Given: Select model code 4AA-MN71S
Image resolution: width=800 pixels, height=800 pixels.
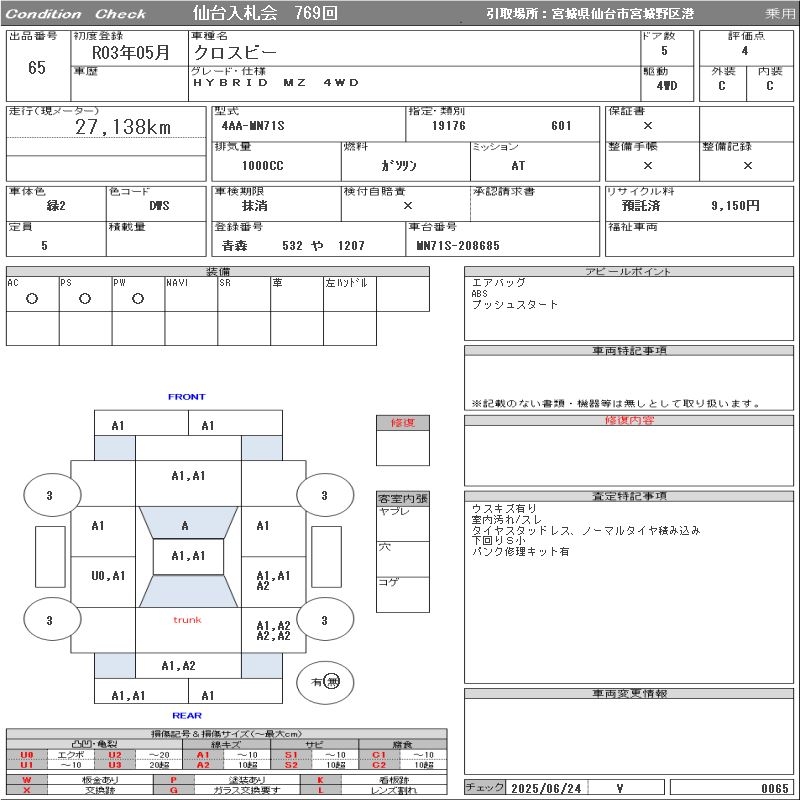Looking at the screenshot, I should (253, 126).
